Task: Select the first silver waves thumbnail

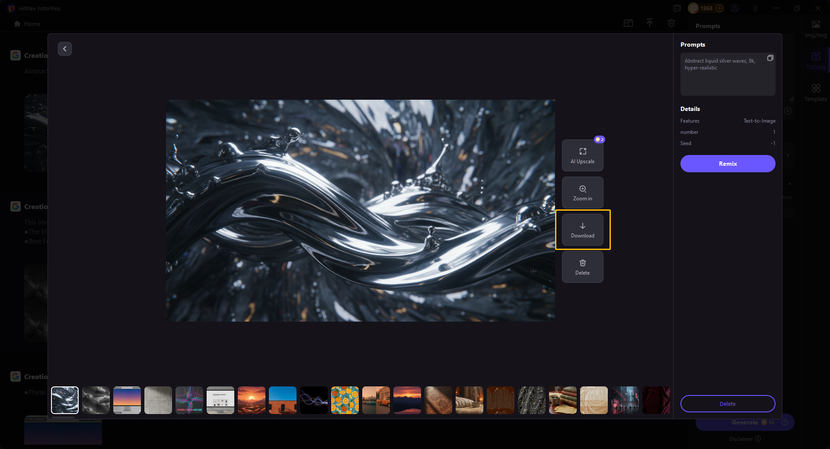Action: 65,400
